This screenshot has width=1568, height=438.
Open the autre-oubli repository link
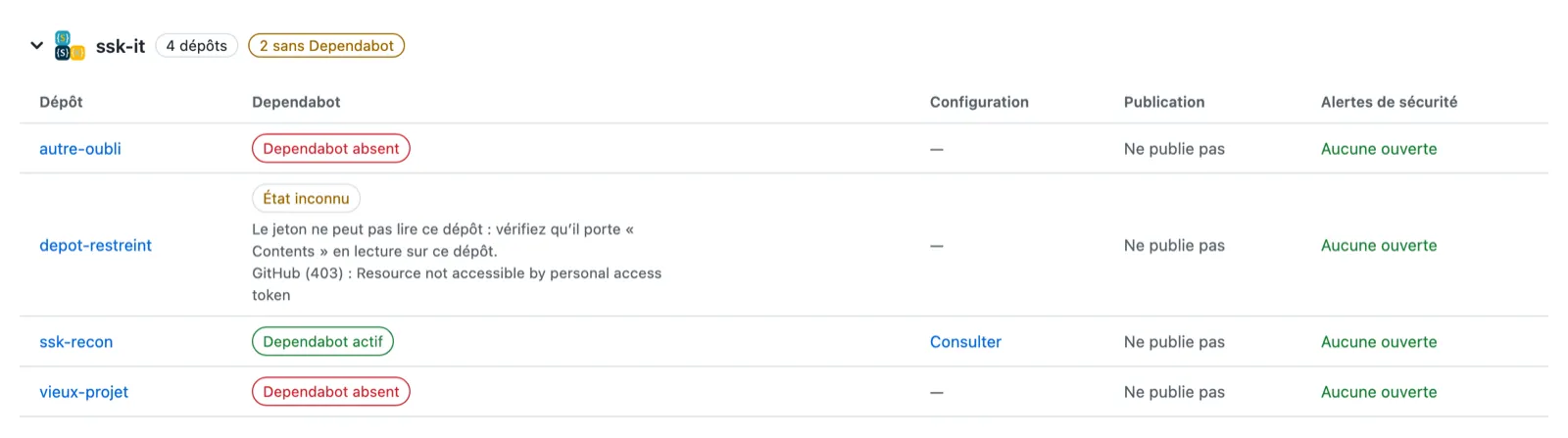[x=80, y=149]
